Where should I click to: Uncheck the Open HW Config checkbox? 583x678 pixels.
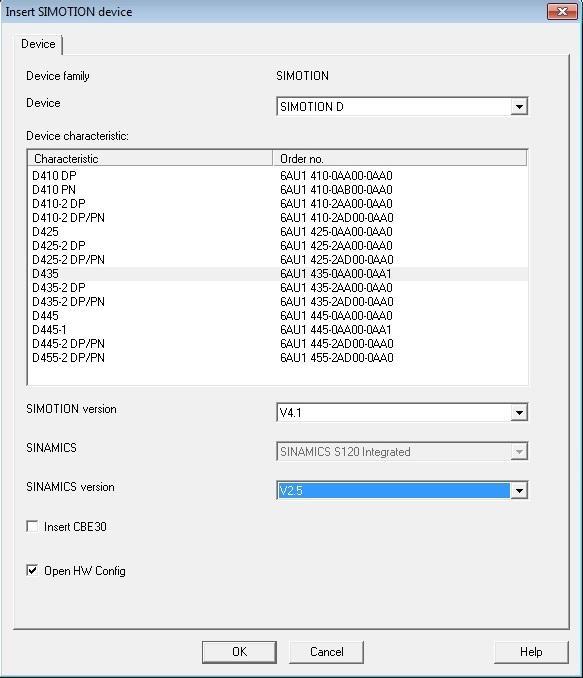tap(32, 571)
